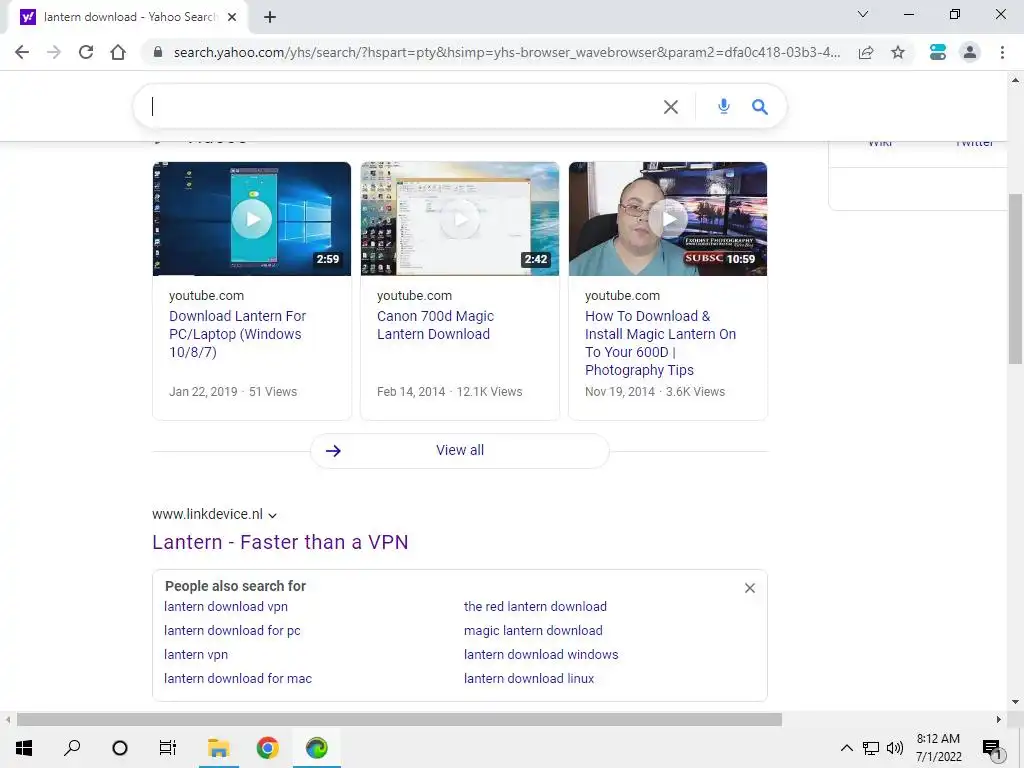Search for lantern download for pc
Image resolution: width=1024 pixels, height=768 pixels.
tap(232, 631)
